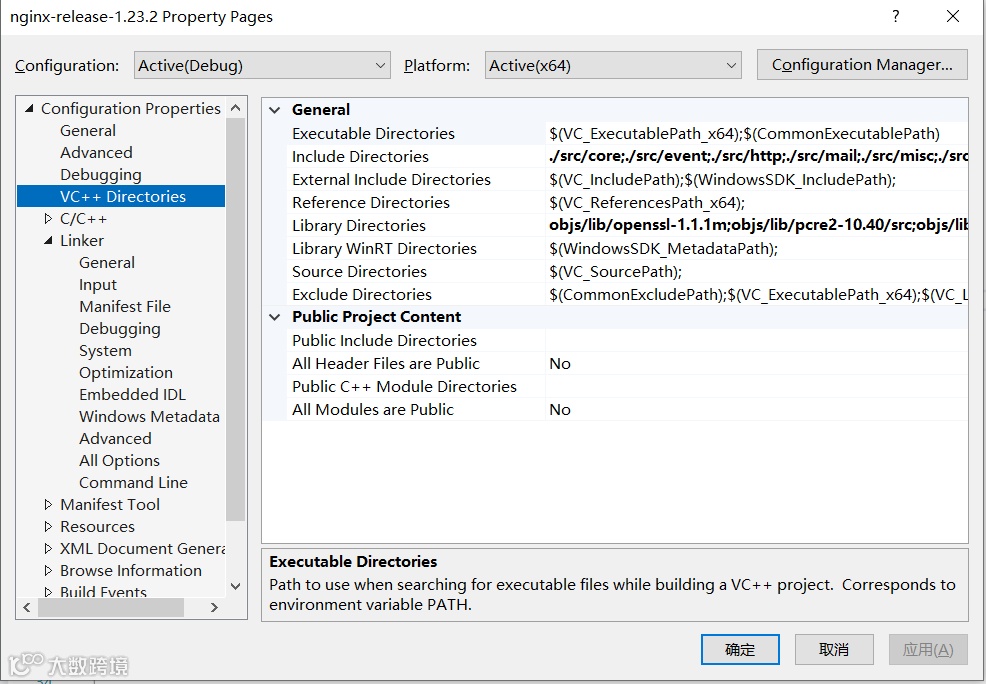
Task: Select the Browse Information tree item
Action: (131, 570)
